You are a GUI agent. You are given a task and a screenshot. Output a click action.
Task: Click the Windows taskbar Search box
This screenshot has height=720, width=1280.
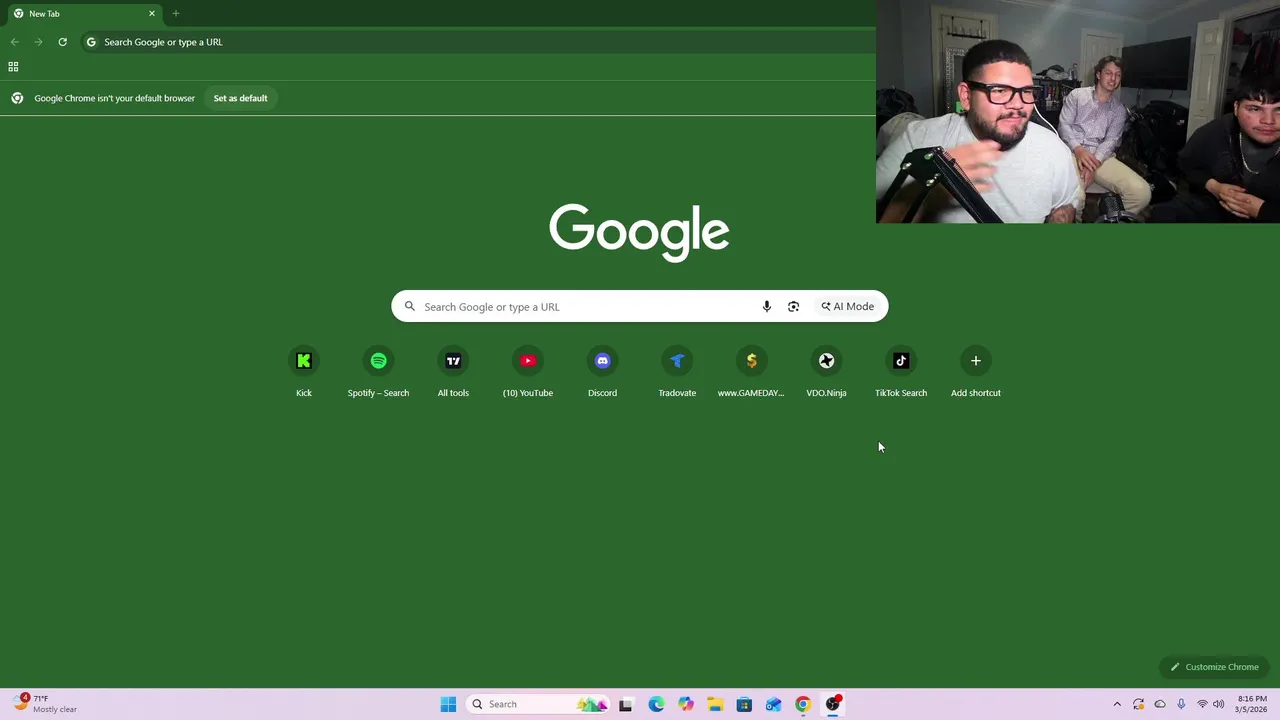point(538,704)
